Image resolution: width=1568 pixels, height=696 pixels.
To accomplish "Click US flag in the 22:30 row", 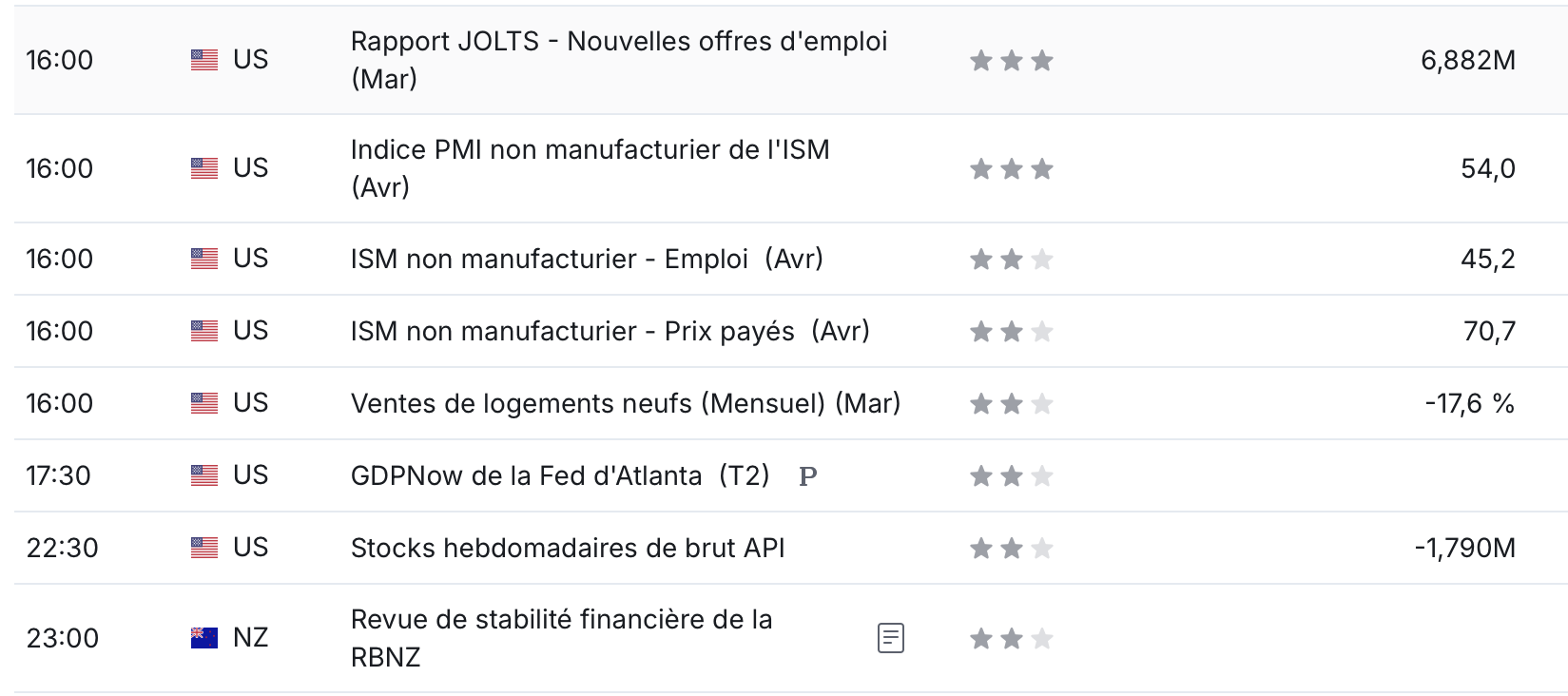I will click(204, 548).
